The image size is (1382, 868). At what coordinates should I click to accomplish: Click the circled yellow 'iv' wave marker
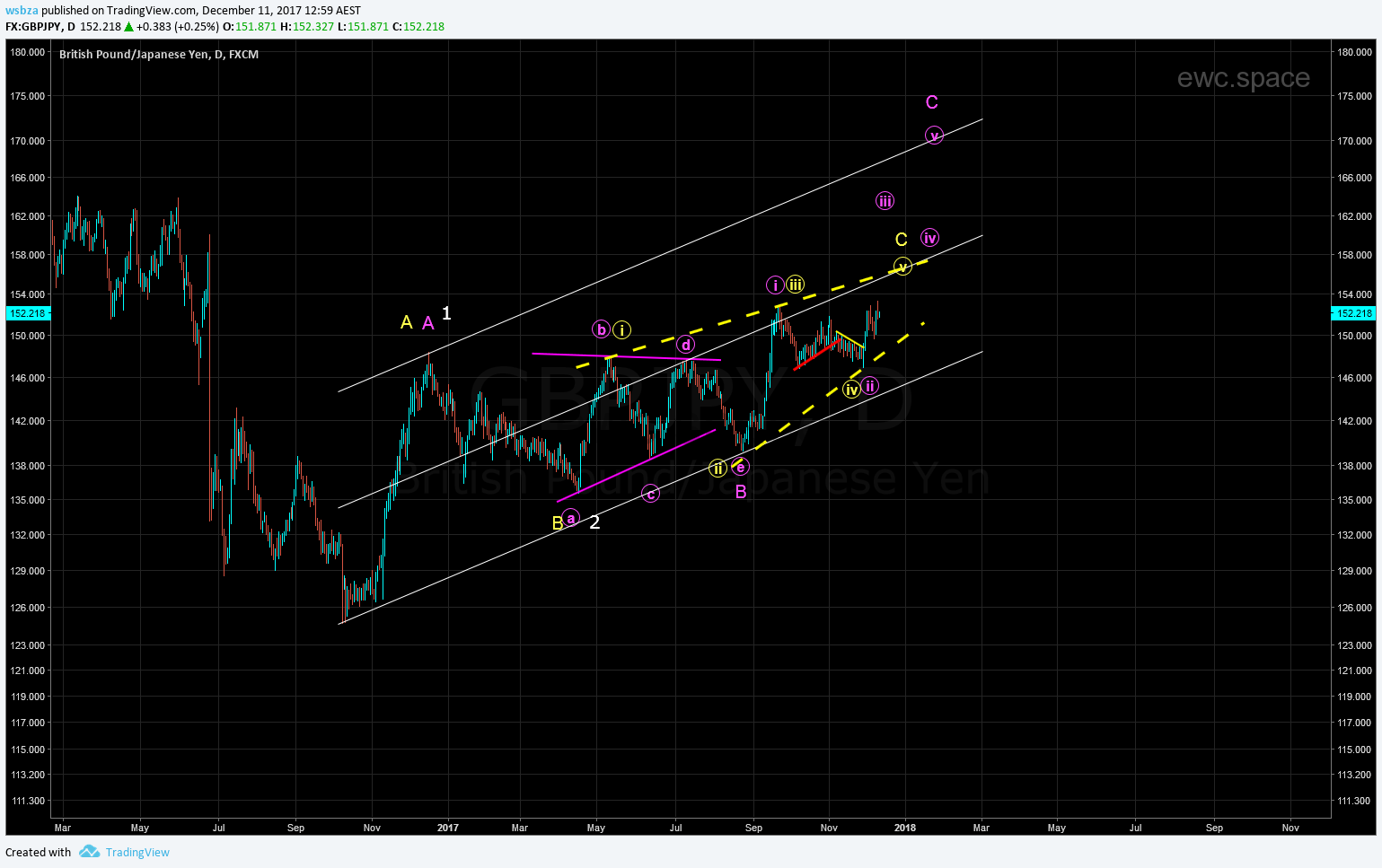click(851, 390)
